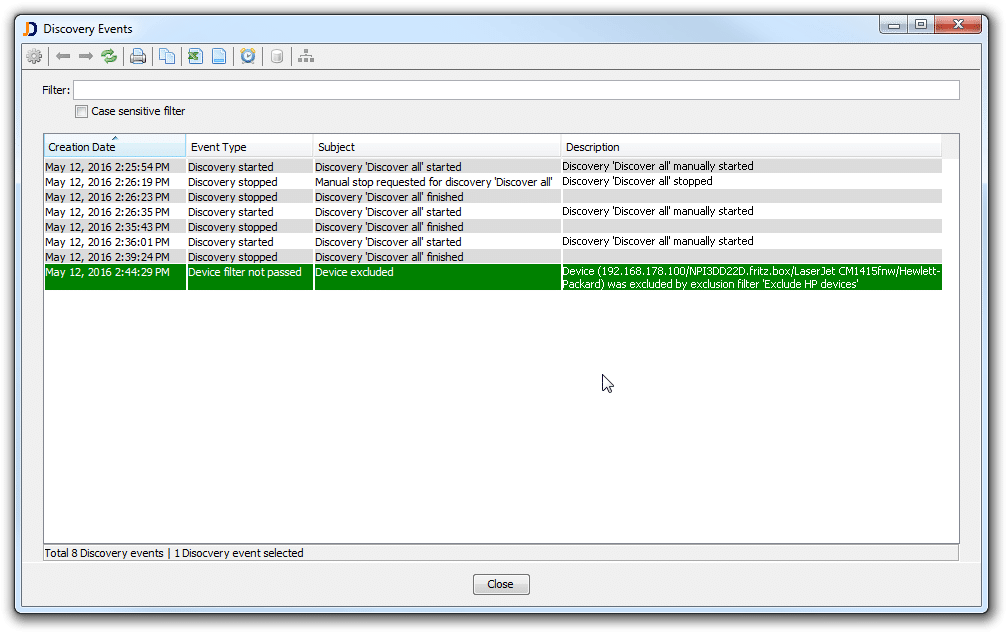The width and height of the screenshot is (1007, 632).
Task: Click the Subject column header
Action: pyautogui.click(x=436, y=147)
